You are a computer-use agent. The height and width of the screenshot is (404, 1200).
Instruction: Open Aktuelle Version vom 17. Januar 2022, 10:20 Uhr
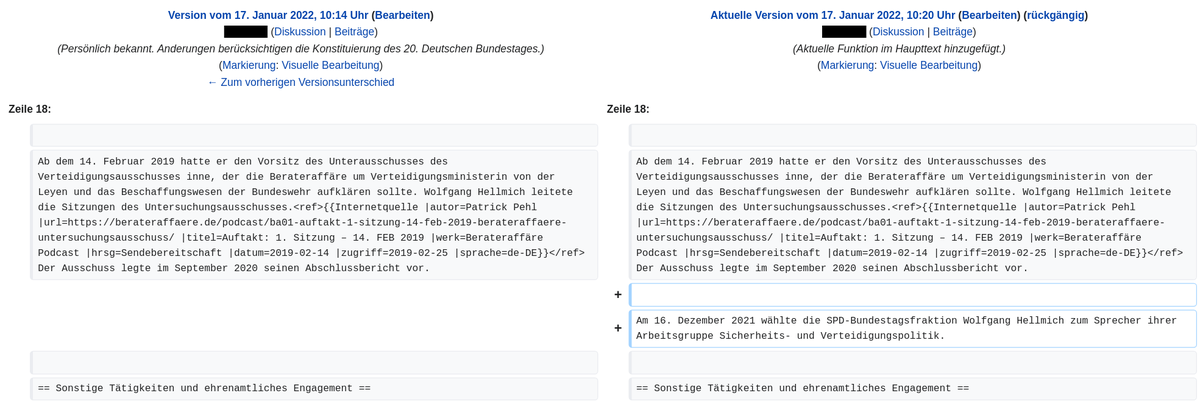point(833,15)
